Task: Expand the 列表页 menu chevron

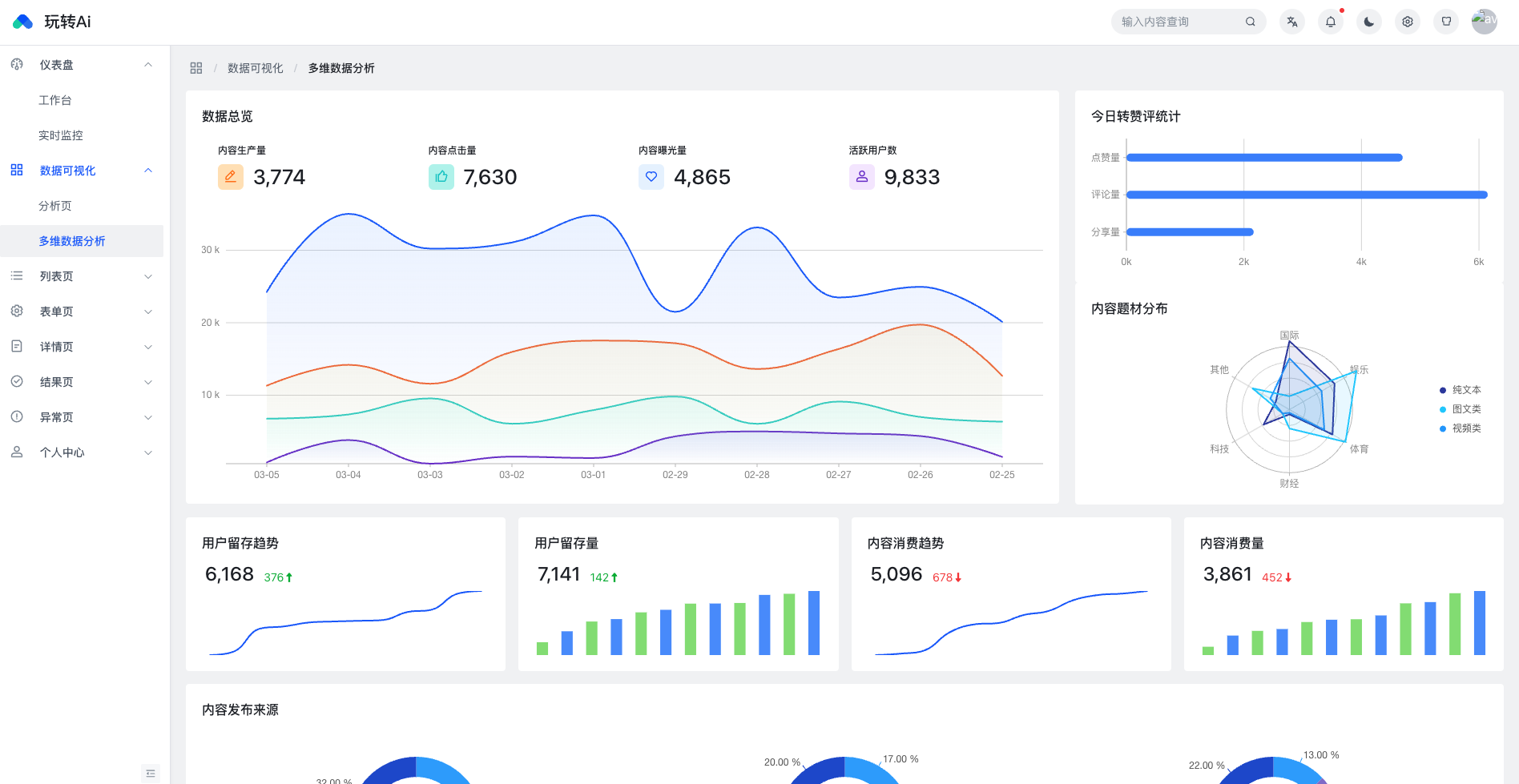Action: click(x=148, y=276)
